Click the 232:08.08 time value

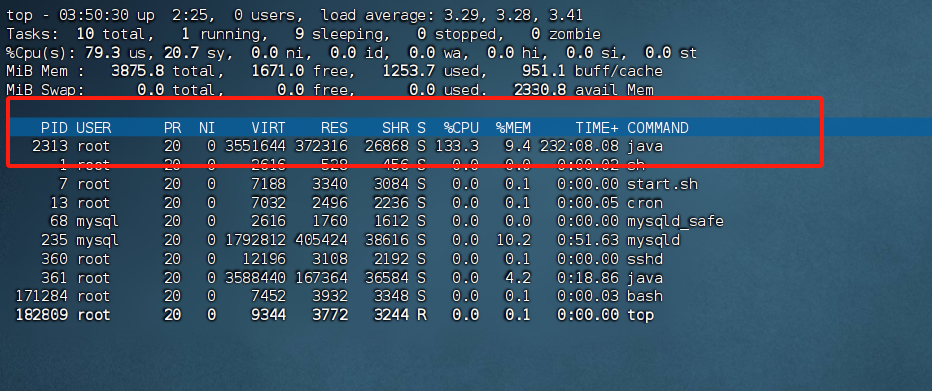point(579,146)
